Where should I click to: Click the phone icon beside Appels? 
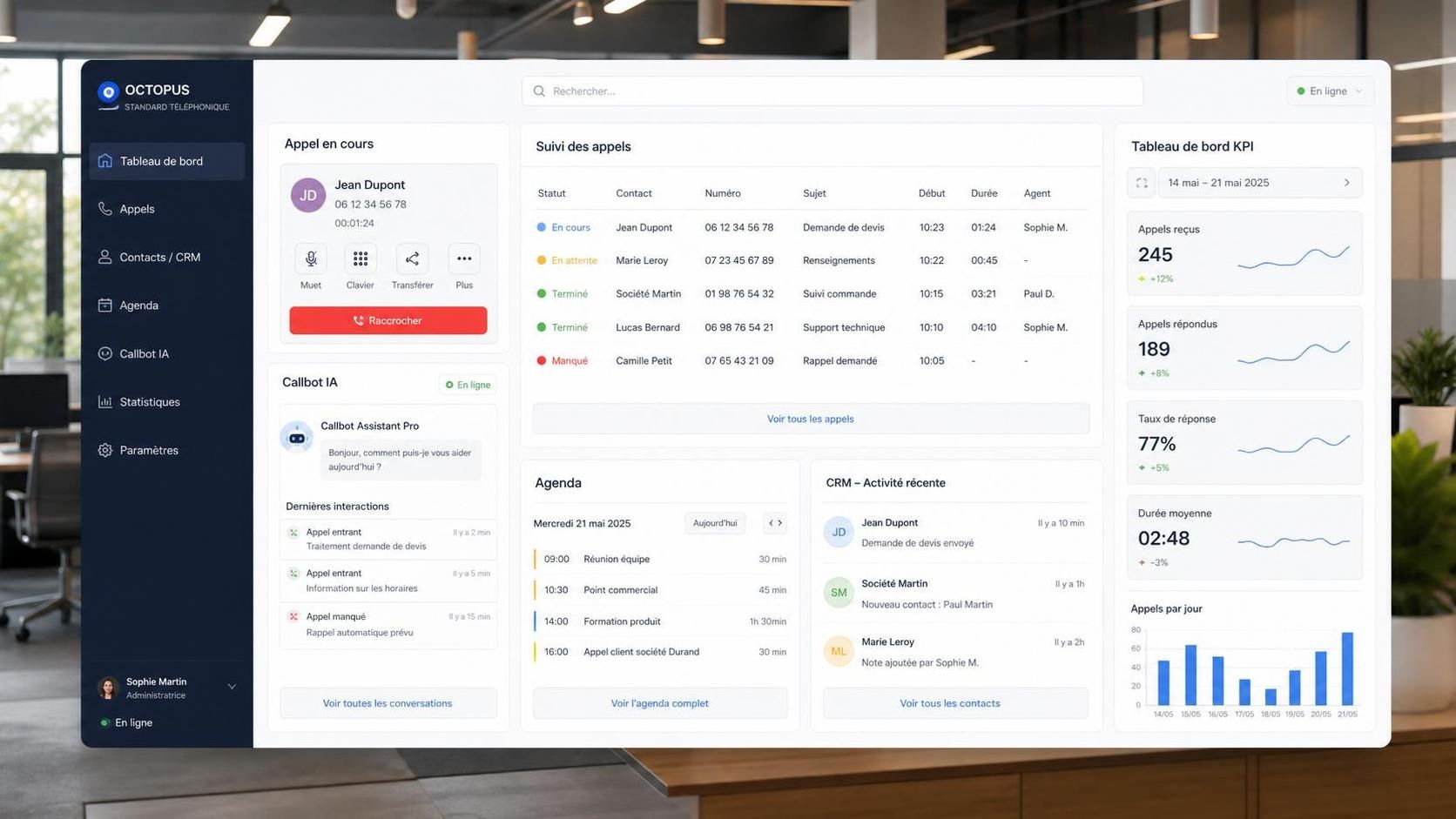[105, 209]
